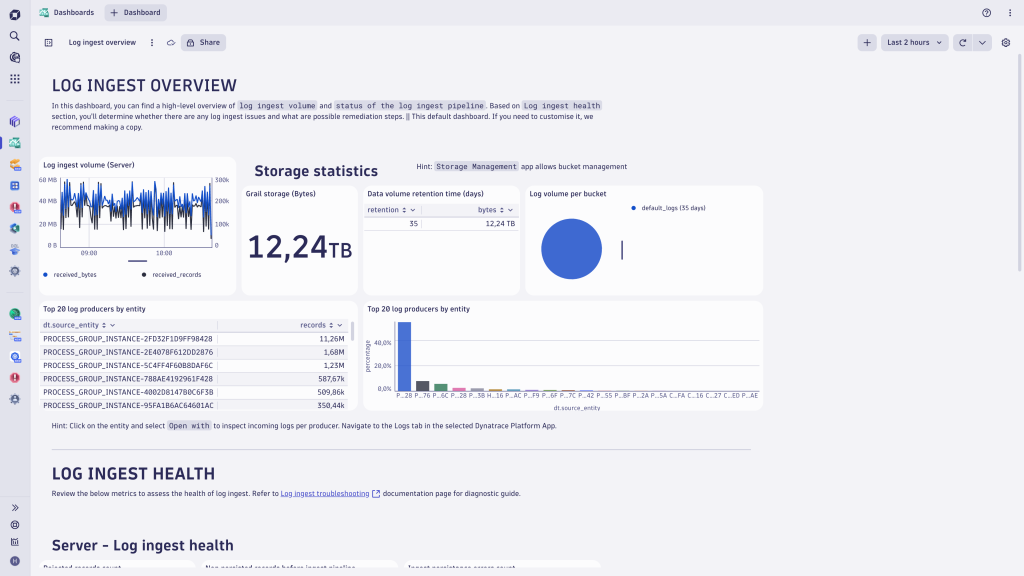Open the help question mark icon

pos(986,12)
